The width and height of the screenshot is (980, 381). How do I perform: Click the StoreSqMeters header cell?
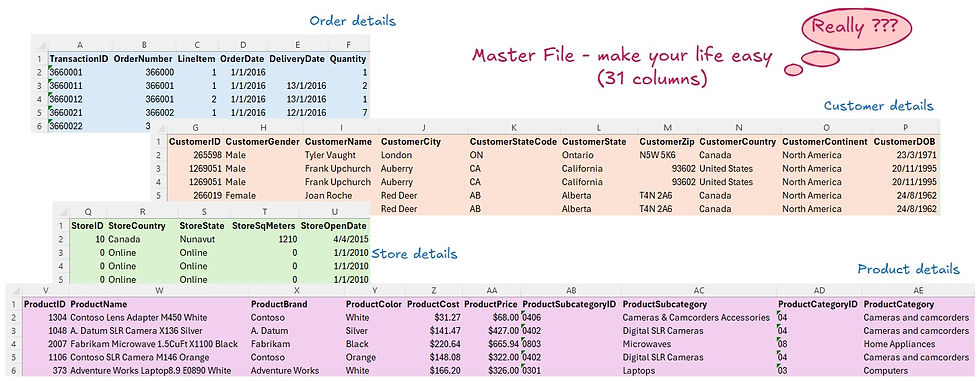(x=264, y=225)
